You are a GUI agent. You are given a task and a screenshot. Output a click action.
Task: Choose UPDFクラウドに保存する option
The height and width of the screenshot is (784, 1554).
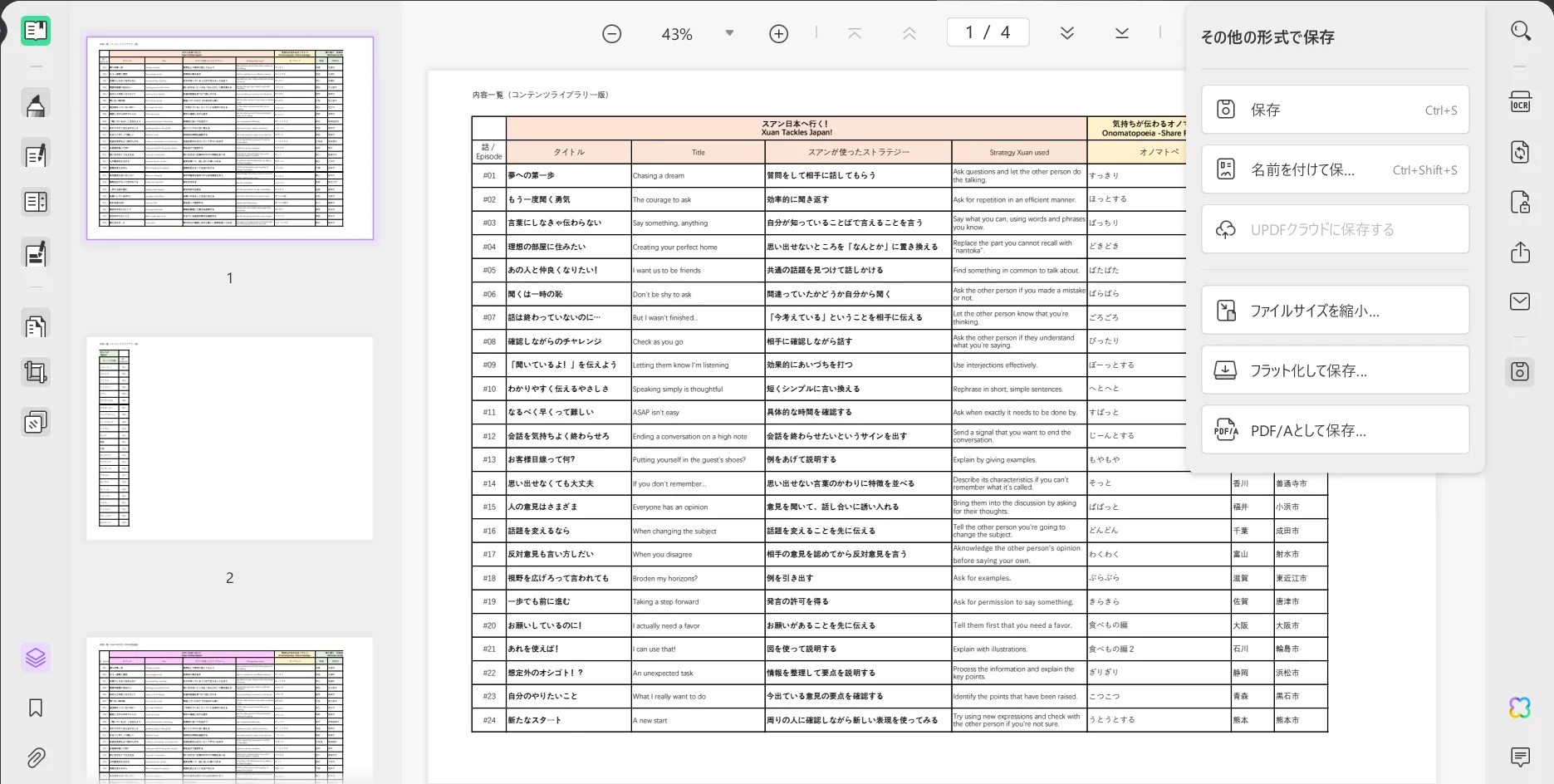click(1335, 229)
